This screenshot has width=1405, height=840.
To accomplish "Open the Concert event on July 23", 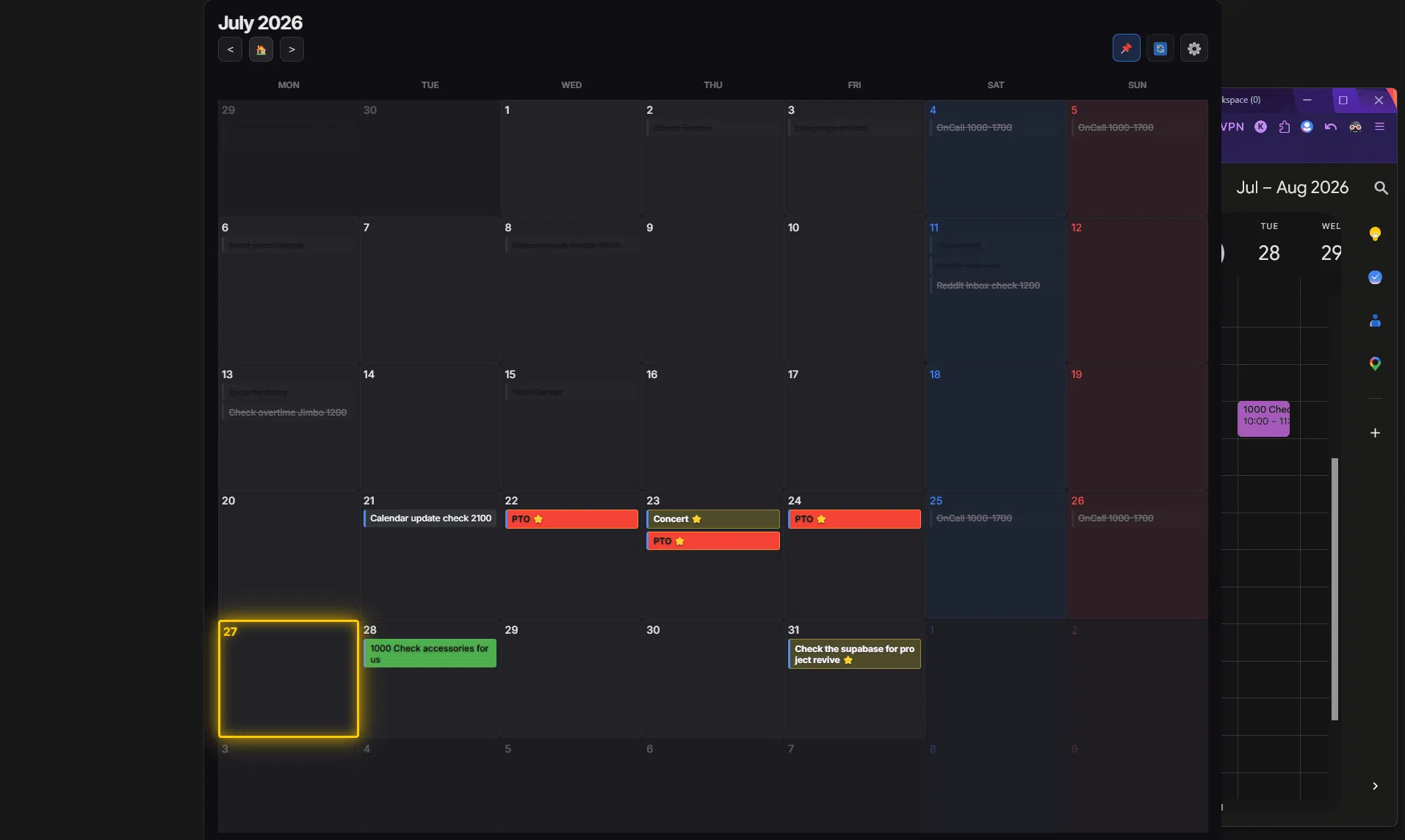I will [x=712, y=519].
